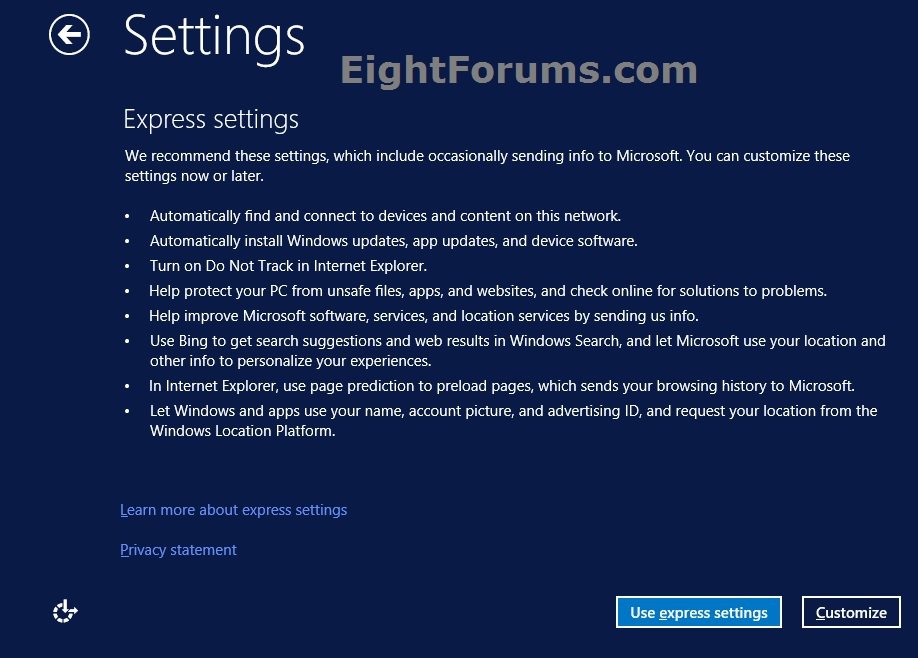The width and height of the screenshot is (918, 658).
Task: Select the network devices and content line
Action: click(385, 215)
